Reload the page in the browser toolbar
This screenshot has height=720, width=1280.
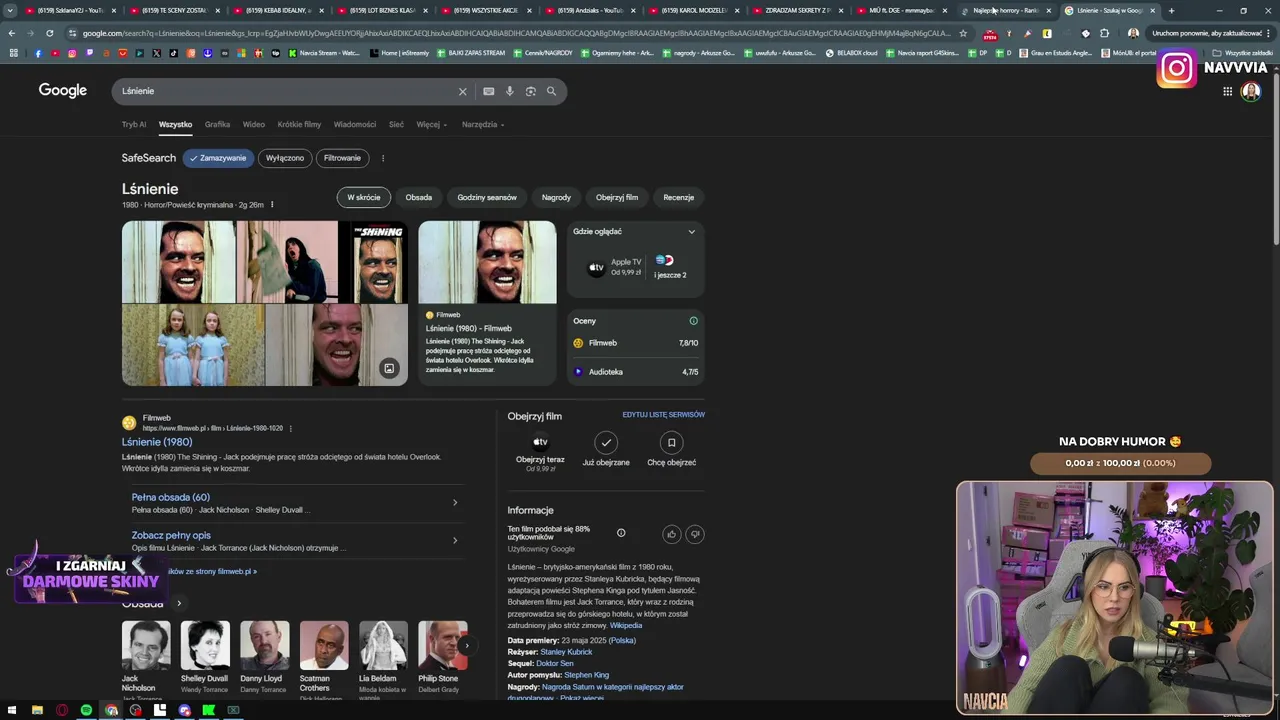49,33
